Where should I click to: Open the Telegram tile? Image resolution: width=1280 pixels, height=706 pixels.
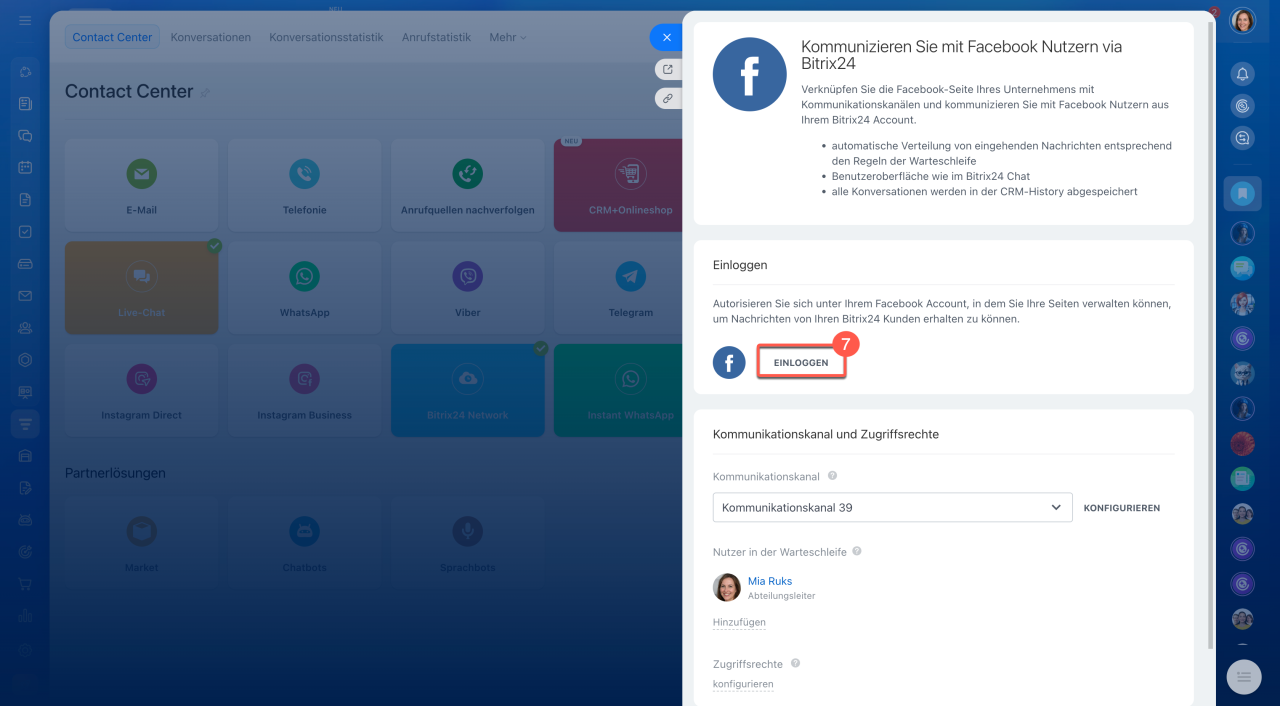(617, 288)
